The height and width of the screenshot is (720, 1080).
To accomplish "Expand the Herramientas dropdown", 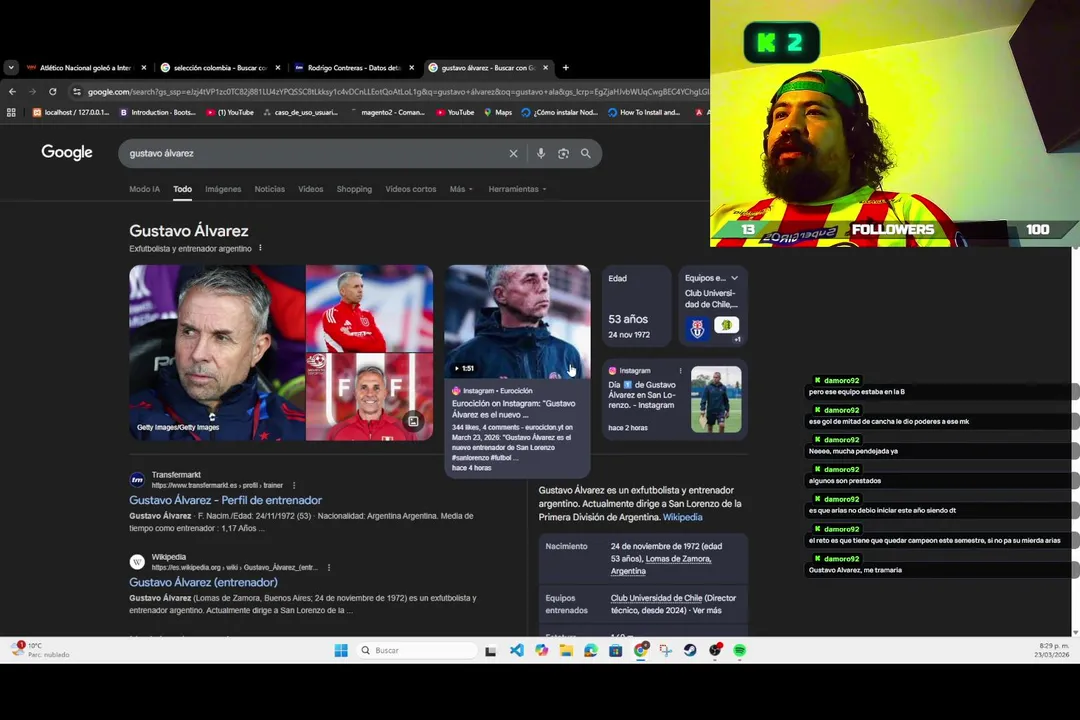I will click(517, 189).
